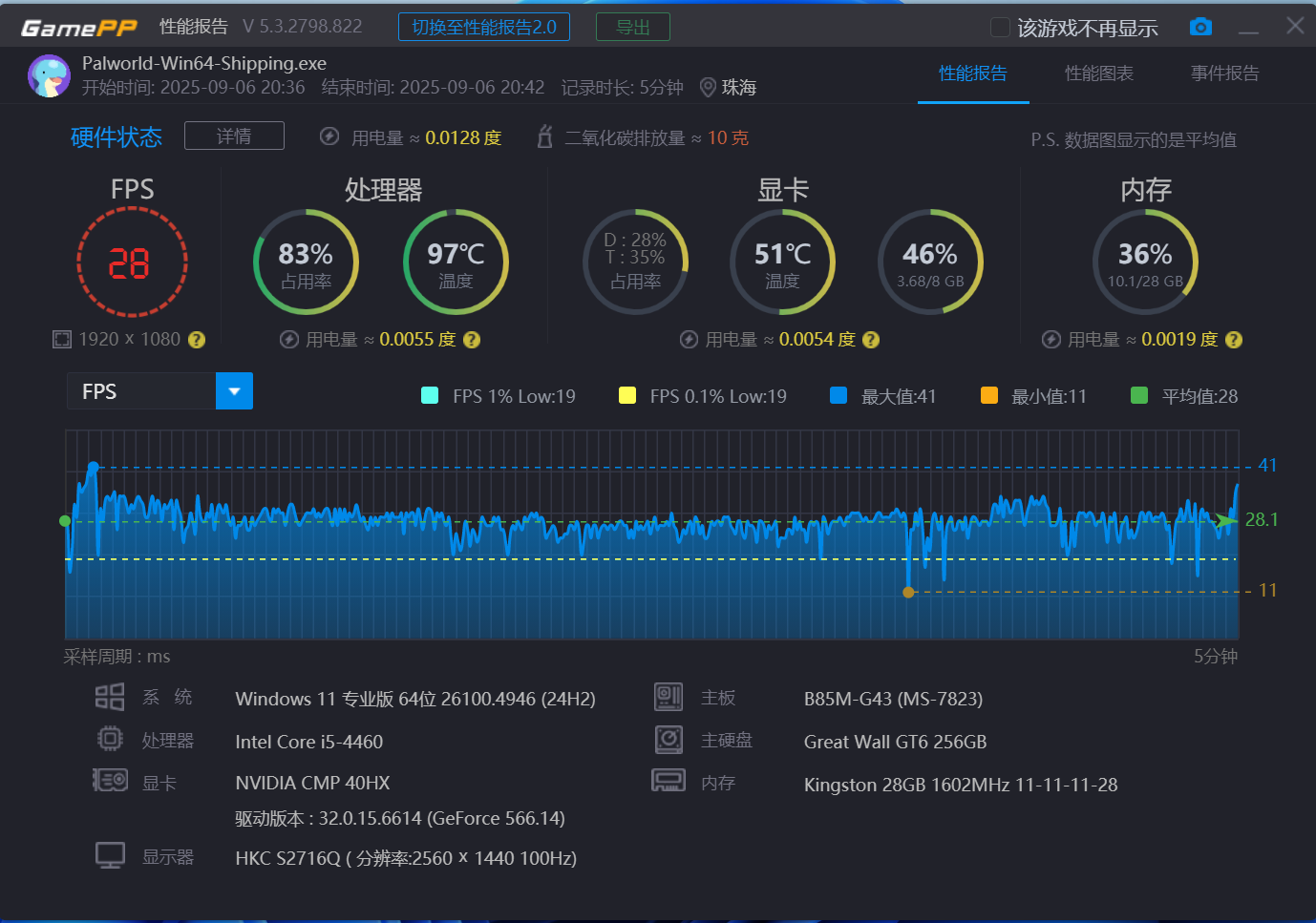Click the CO2 emission bottle icon
The height and width of the screenshot is (923, 1316).
click(545, 136)
